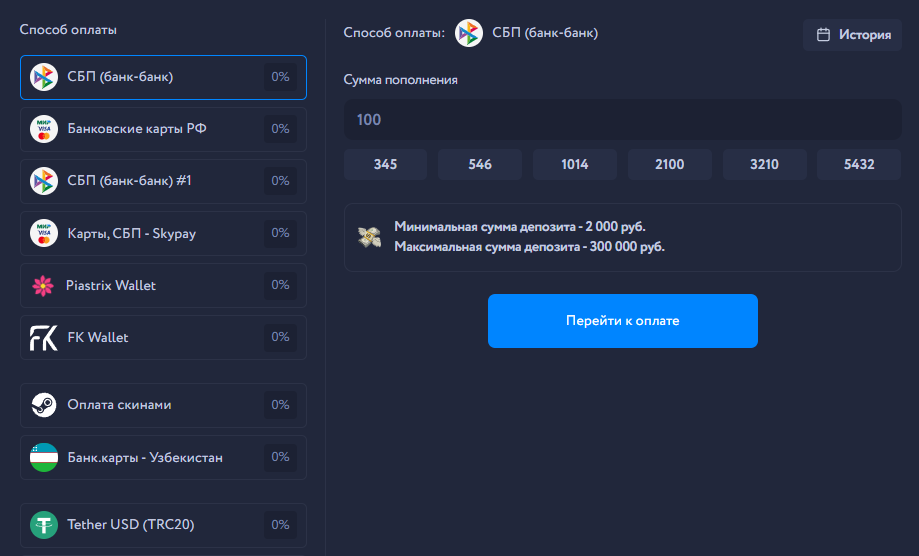Click 0% fee badge for Банковские карты РФ

point(280,129)
